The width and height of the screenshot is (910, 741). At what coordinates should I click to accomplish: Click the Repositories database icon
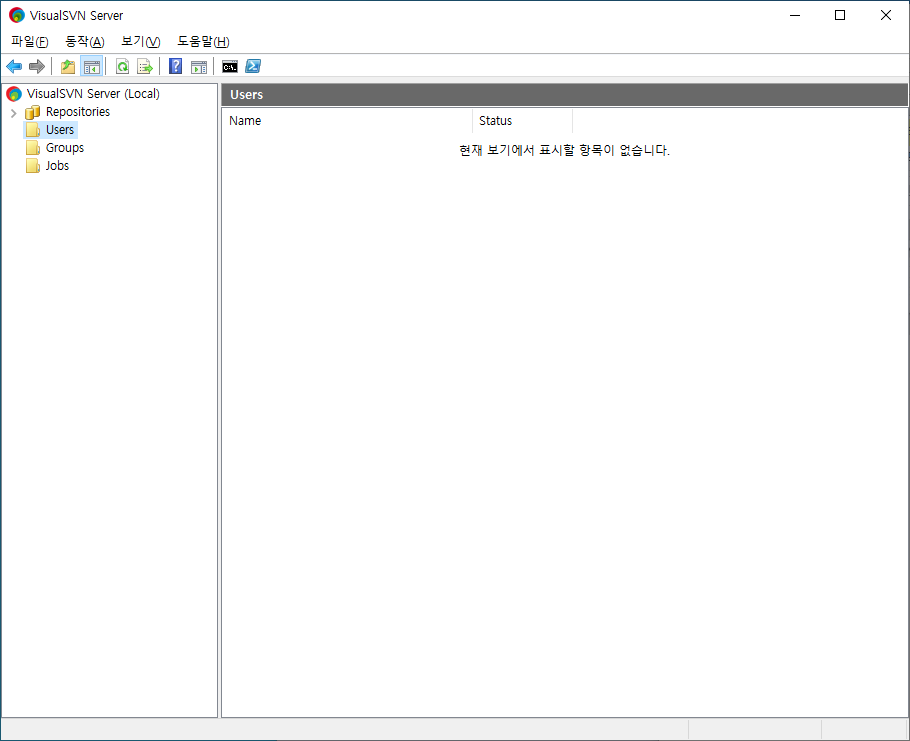32,112
